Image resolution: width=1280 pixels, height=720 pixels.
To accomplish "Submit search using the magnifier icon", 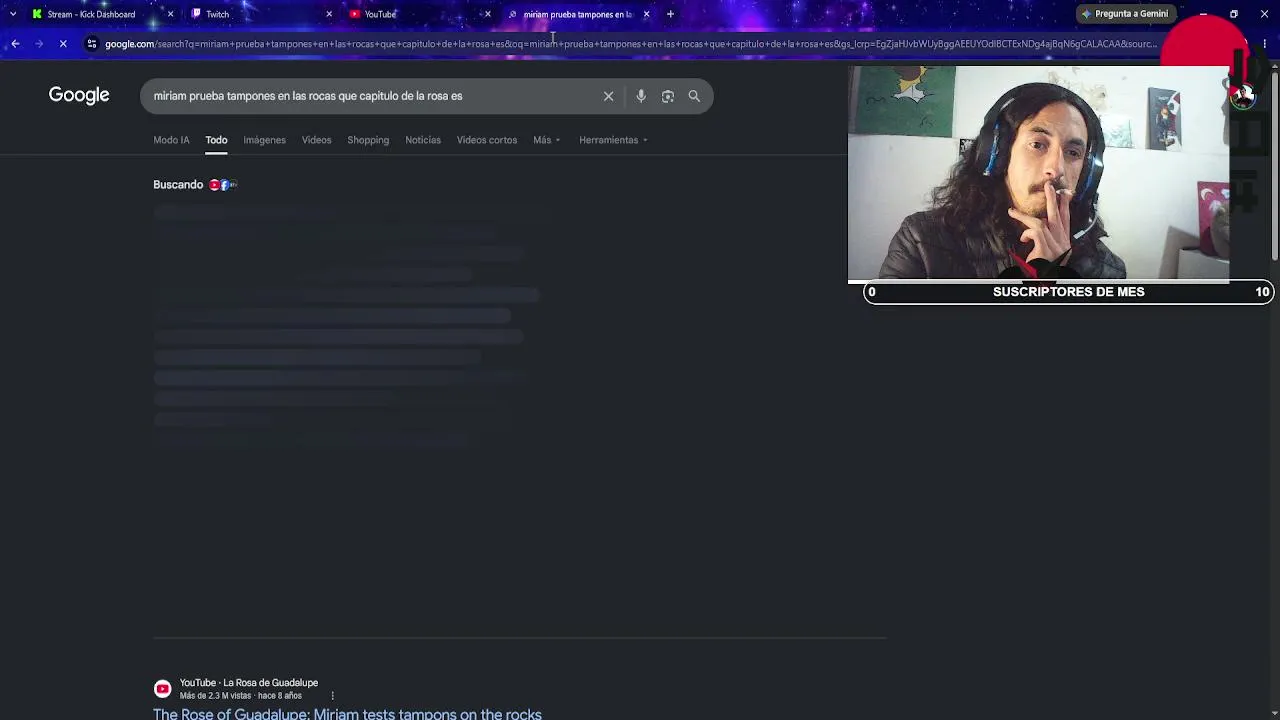I will click(x=694, y=96).
